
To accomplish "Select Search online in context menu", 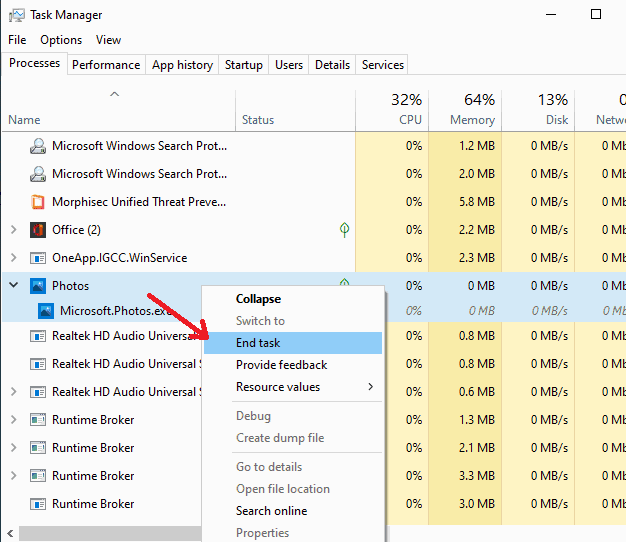I will (293, 511).
